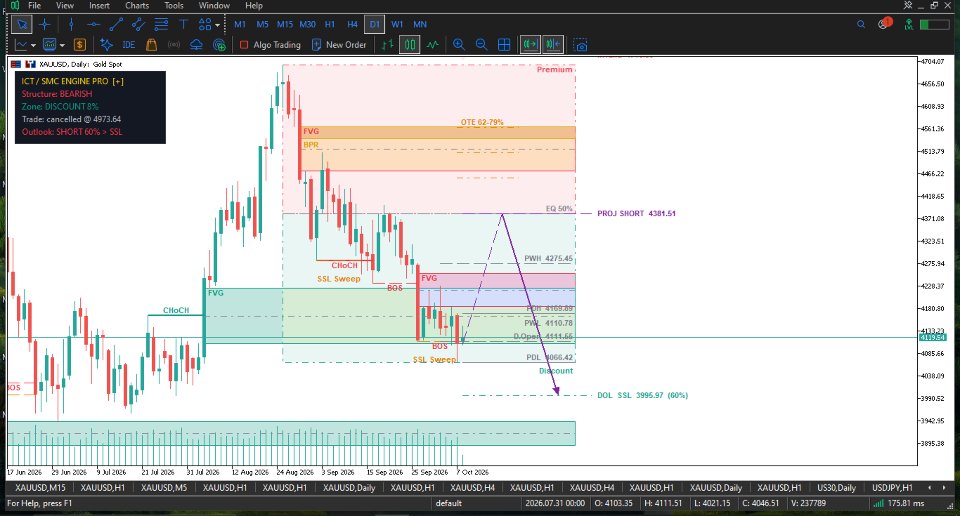Screen dimensions: 960x516
Task: Select the D1 daily timeframe
Action: tap(375, 24)
